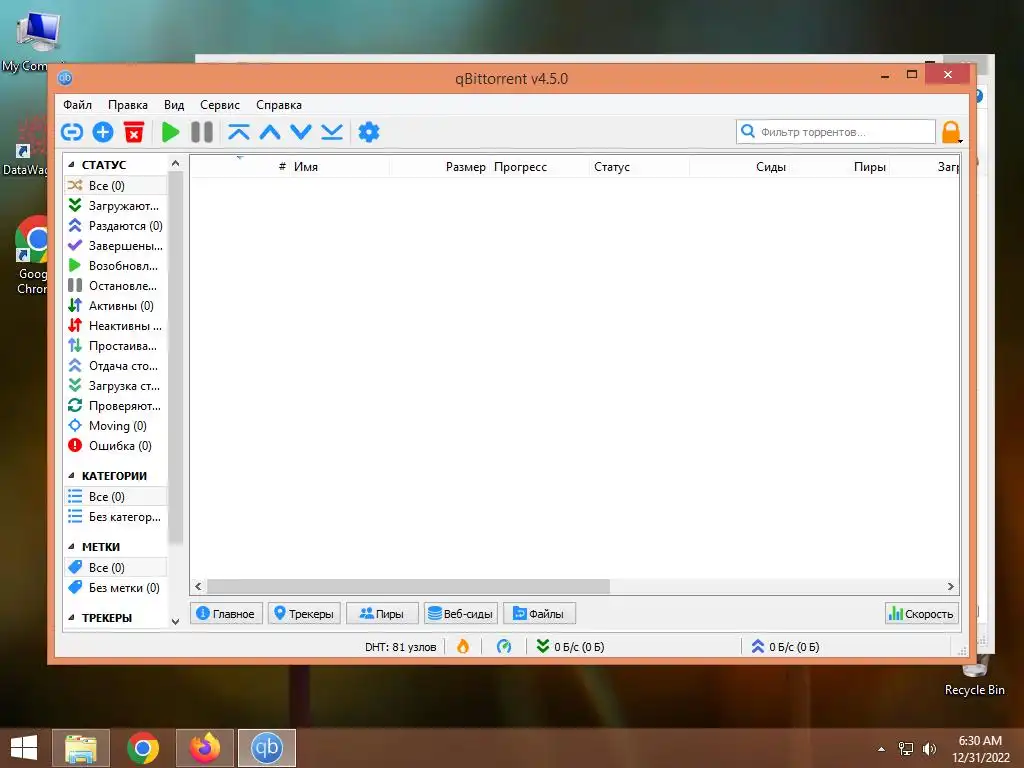Viewport: 1024px width, 768px height.
Task: Open Firefox from the taskbar
Action: click(x=205, y=748)
